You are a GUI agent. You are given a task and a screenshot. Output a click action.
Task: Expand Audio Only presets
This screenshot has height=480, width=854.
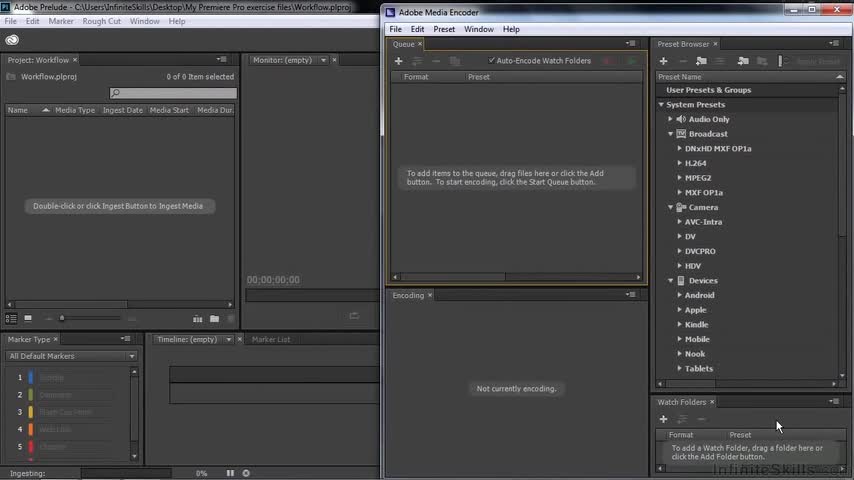(x=670, y=119)
